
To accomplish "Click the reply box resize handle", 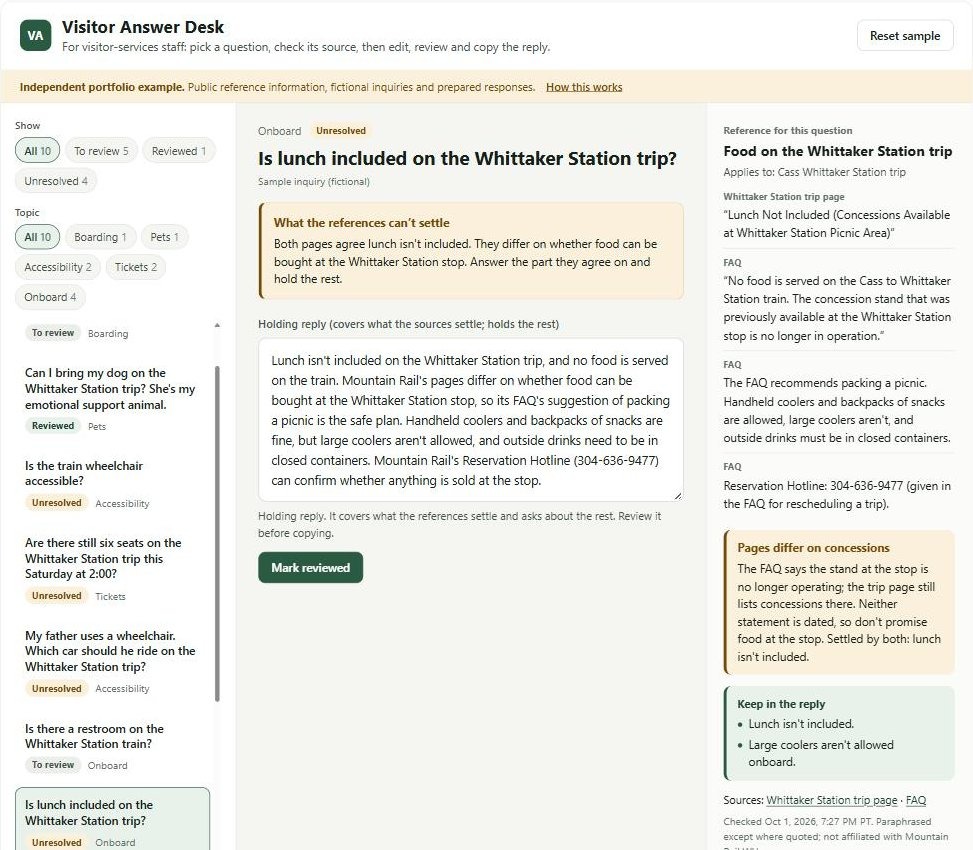I will [x=678, y=496].
